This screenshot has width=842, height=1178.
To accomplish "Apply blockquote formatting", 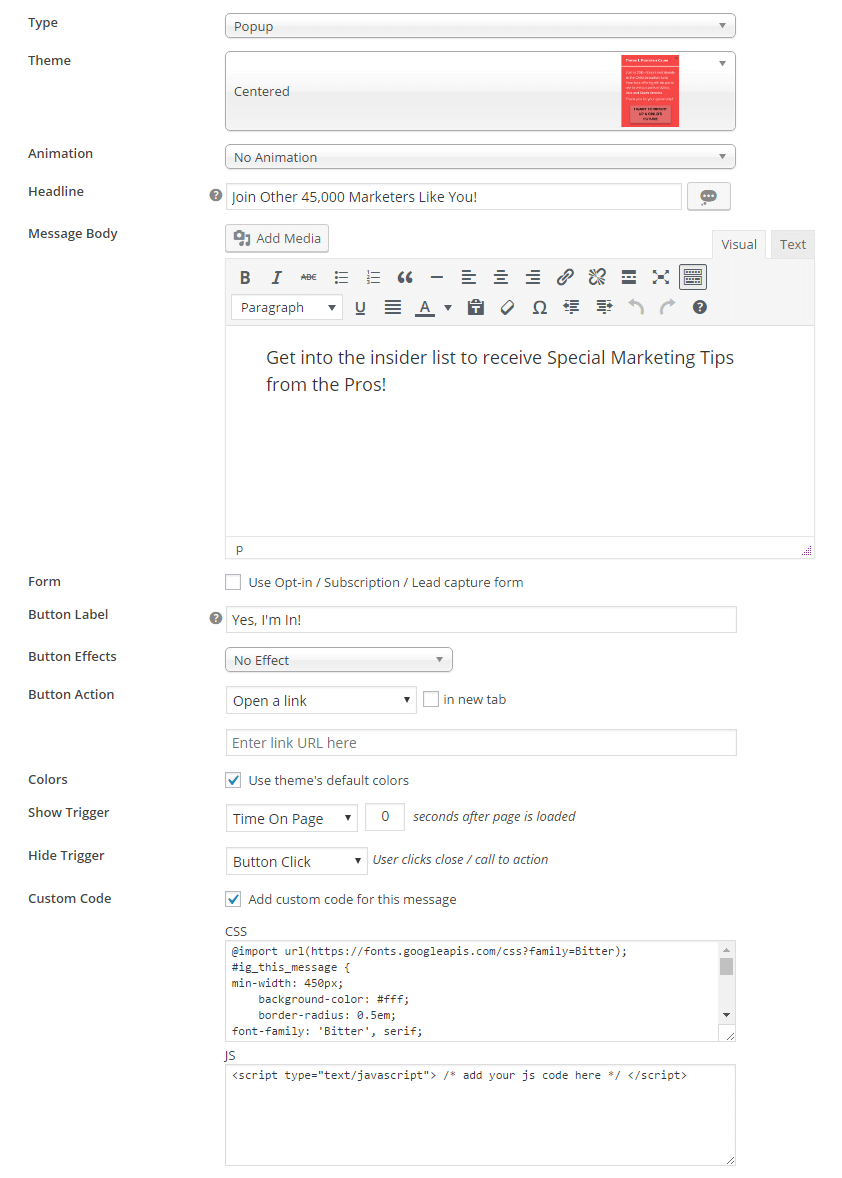I will coord(405,277).
